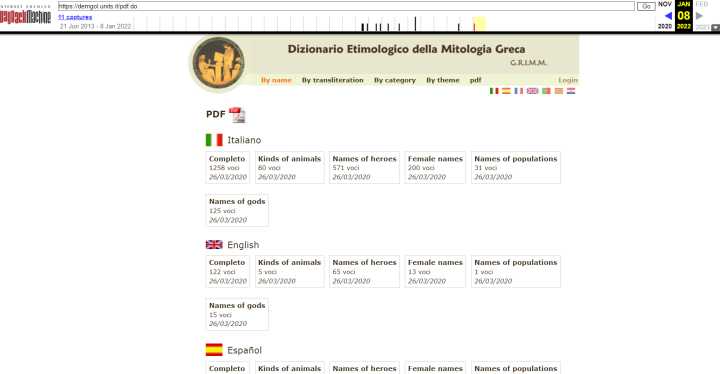
Task: Click the Dizionario Etimologico della Mitologia Greca title
Action: [406, 49]
